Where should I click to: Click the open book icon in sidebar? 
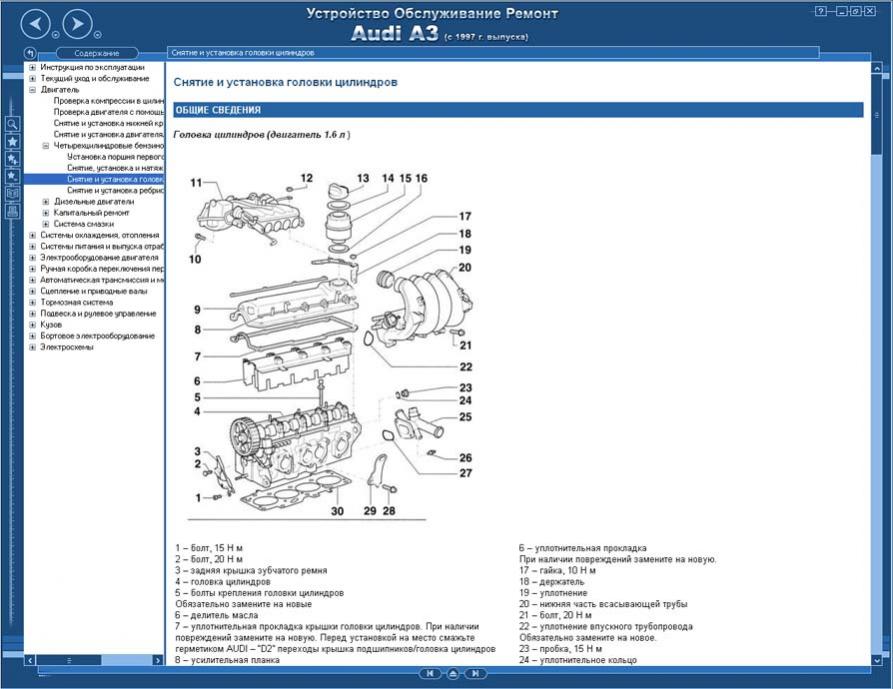coord(13,194)
